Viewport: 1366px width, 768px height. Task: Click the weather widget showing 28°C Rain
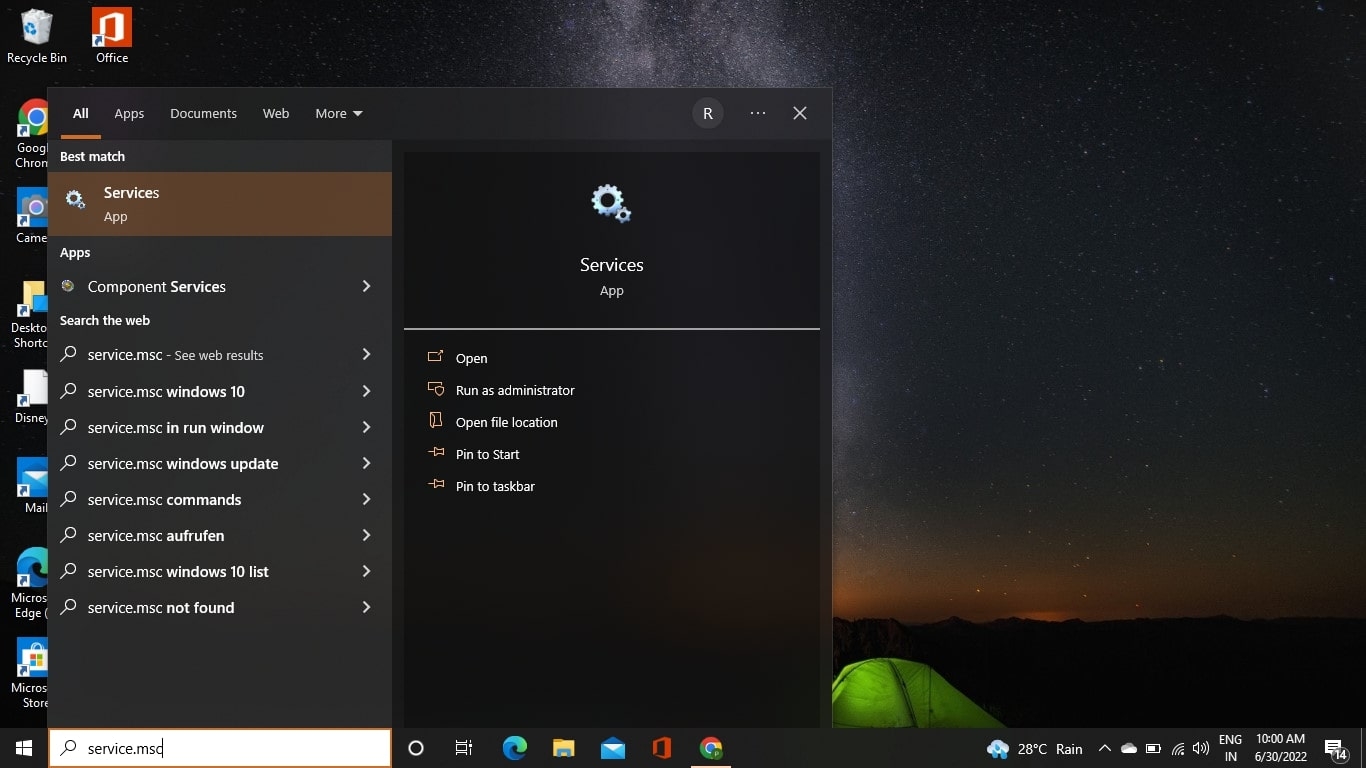[1035, 749]
